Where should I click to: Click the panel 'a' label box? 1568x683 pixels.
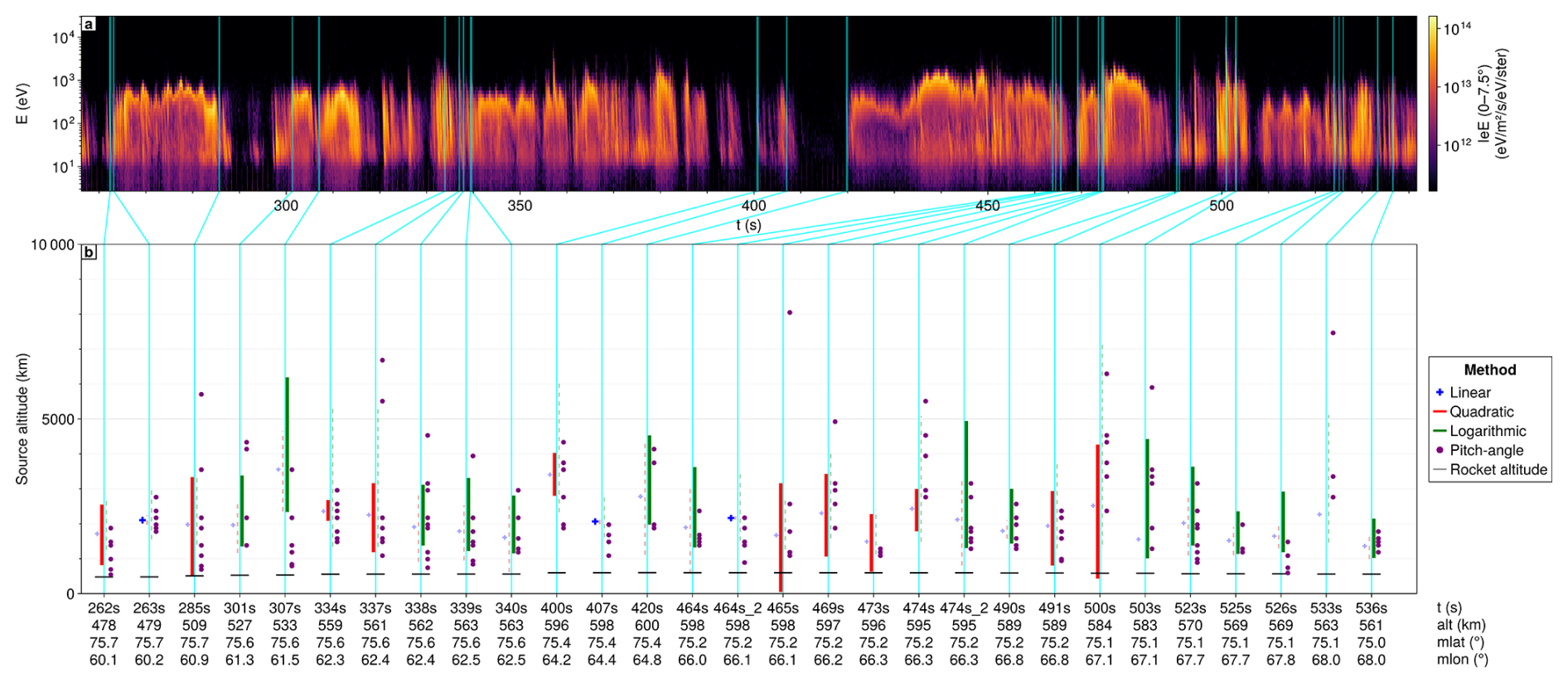coord(89,24)
